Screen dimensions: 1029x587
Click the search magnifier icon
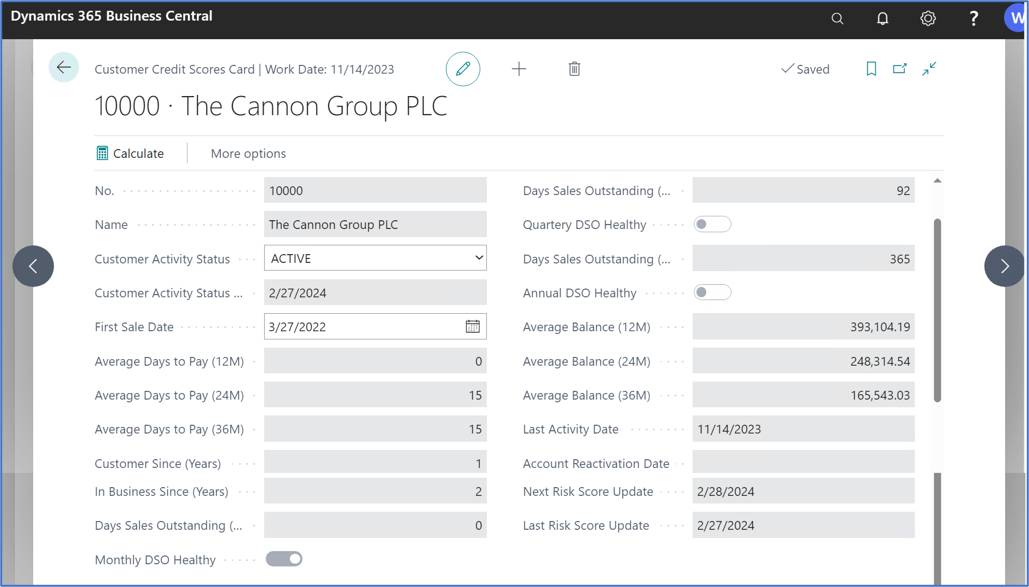[837, 18]
